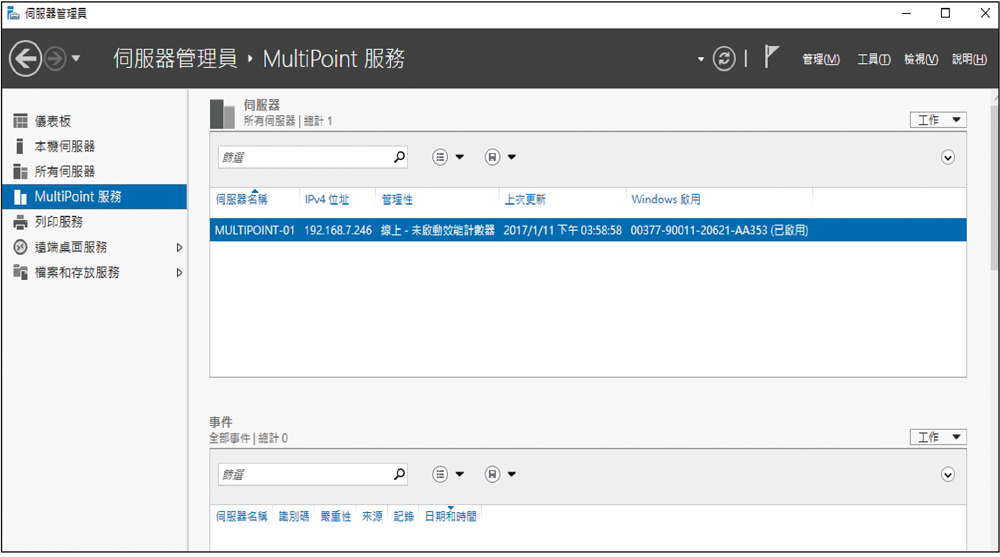The height and width of the screenshot is (557, 1000).
Task: Select MultiPoint 服務 in the sidebar
Action: coord(94,197)
